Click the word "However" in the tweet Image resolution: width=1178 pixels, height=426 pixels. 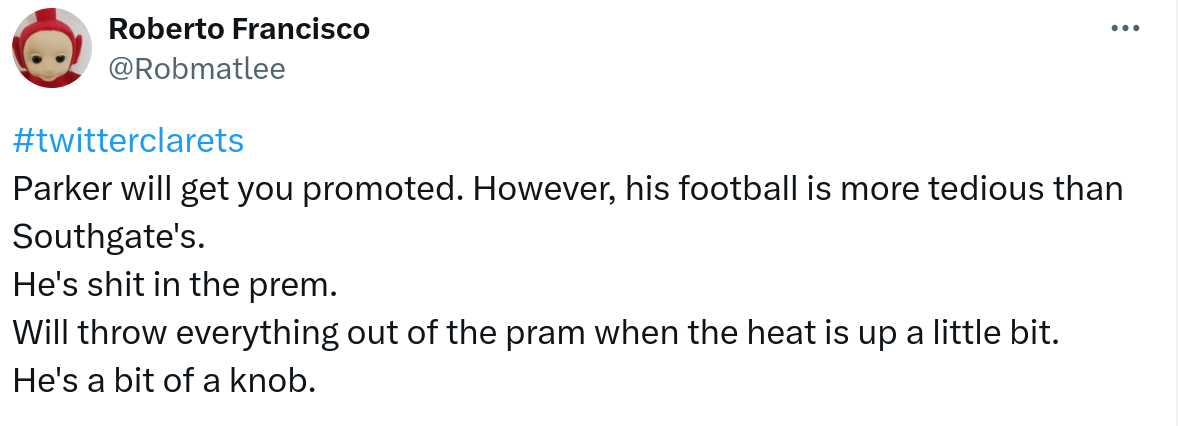tap(541, 189)
